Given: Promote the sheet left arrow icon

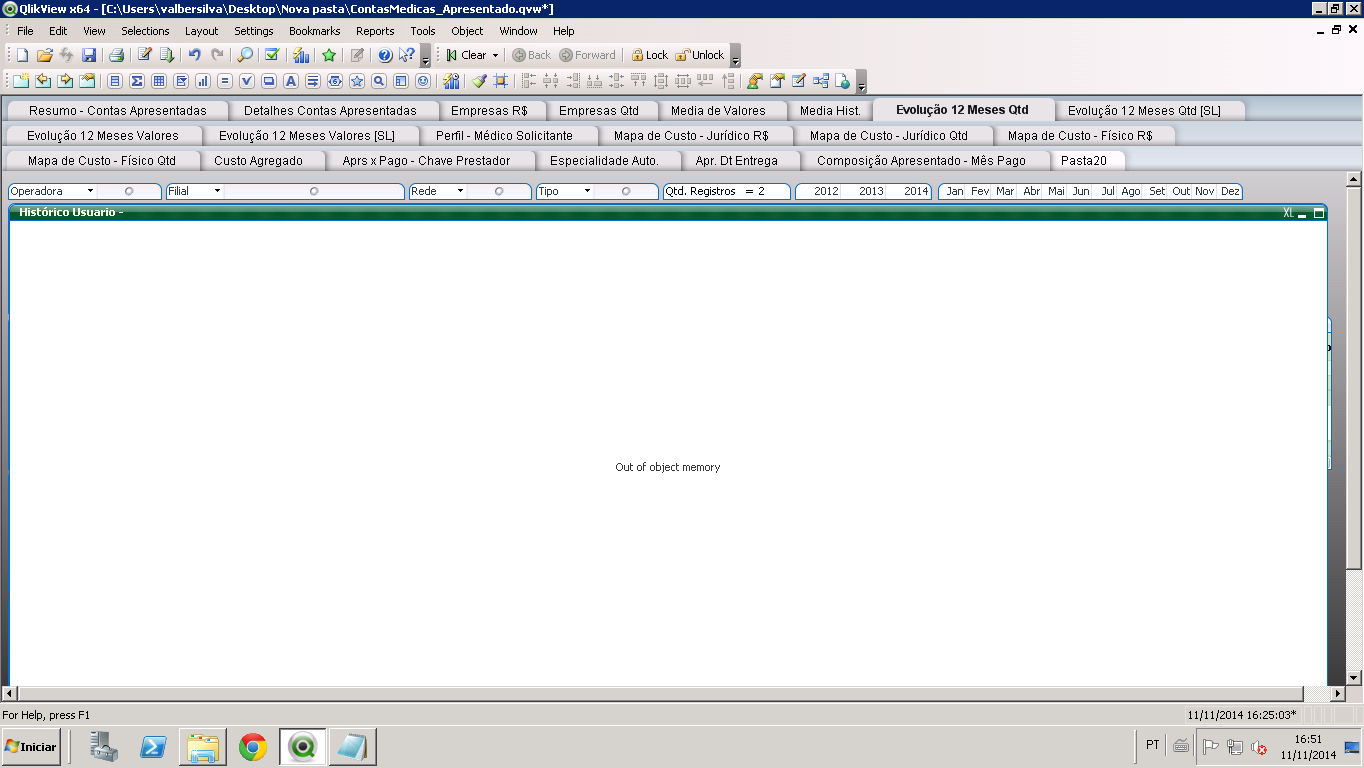Looking at the screenshot, I should click(43, 81).
